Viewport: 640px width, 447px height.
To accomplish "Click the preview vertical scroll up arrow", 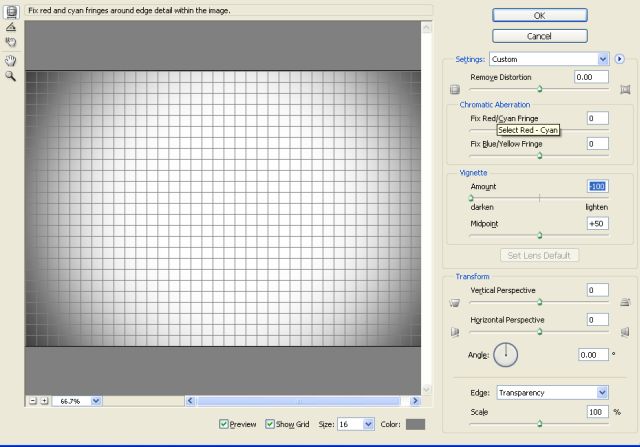I will [427, 28].
